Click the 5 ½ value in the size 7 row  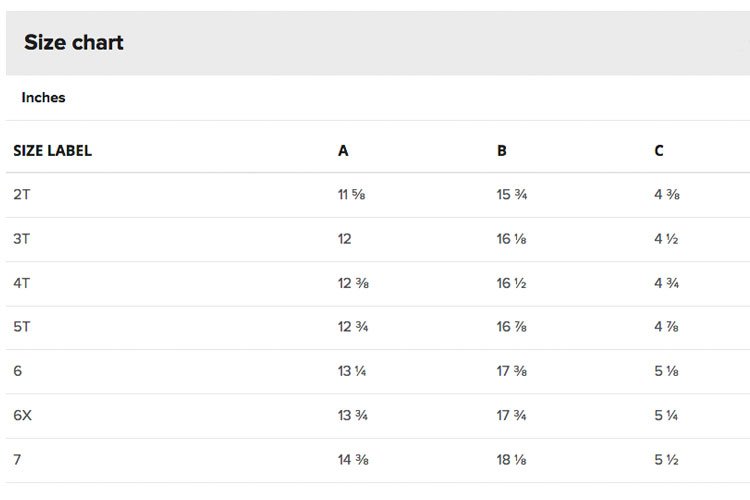[666, 460]
